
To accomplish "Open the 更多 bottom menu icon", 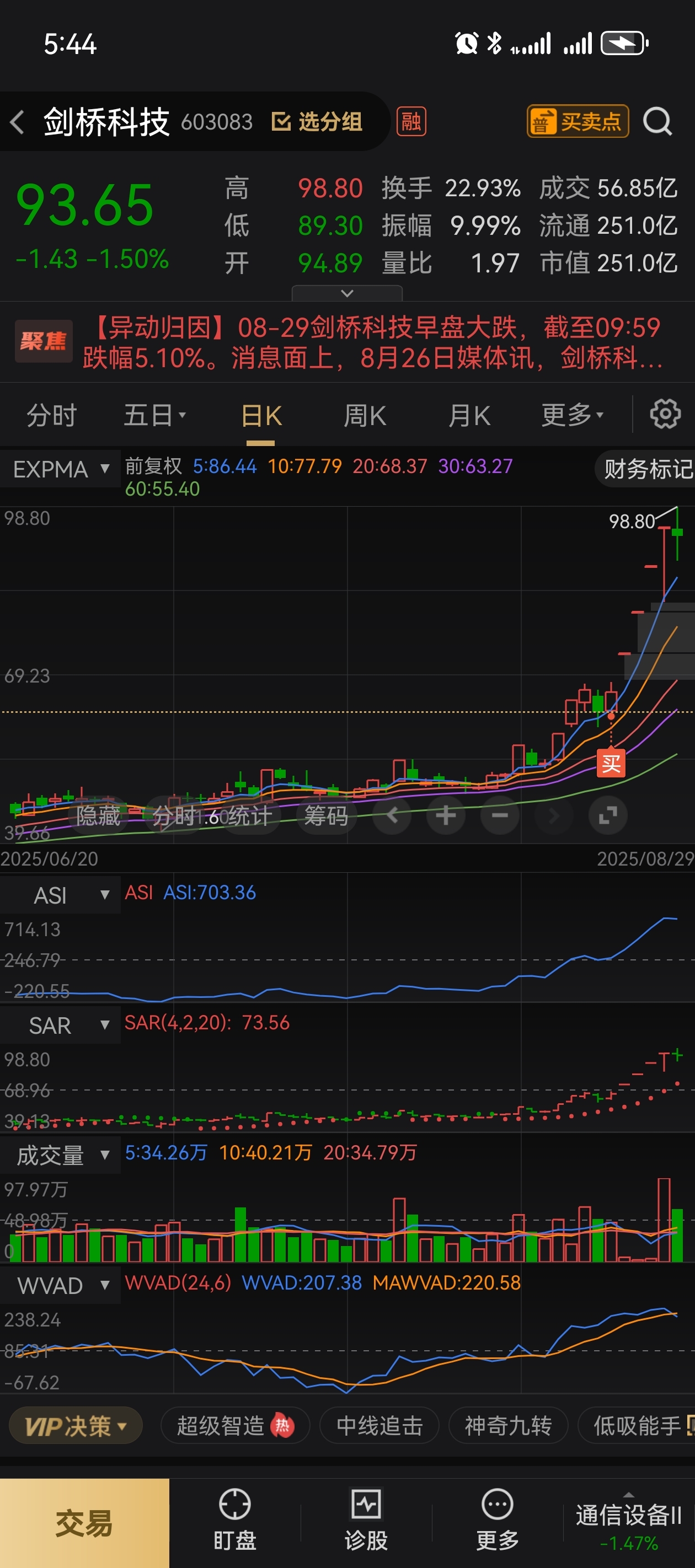I will (x=497, y=1519).
